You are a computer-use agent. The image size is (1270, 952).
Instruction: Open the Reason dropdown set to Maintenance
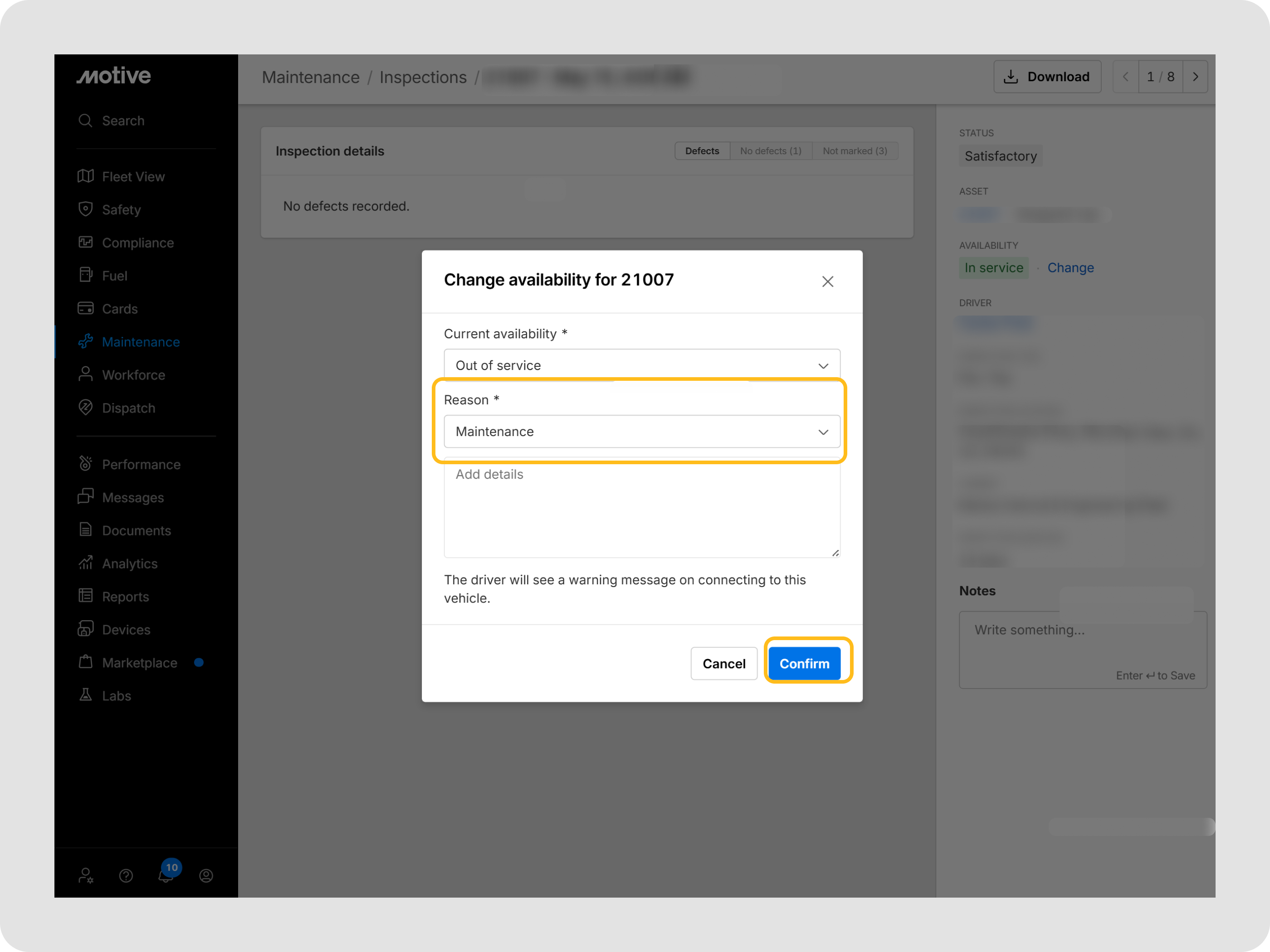pyautogui.click(x=642, y=432)
